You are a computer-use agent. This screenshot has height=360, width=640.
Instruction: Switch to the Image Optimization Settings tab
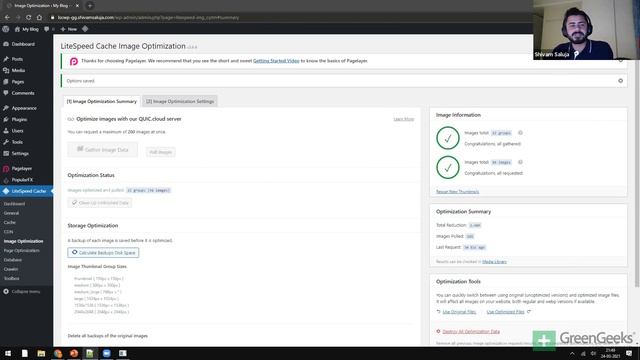(180, 101)
